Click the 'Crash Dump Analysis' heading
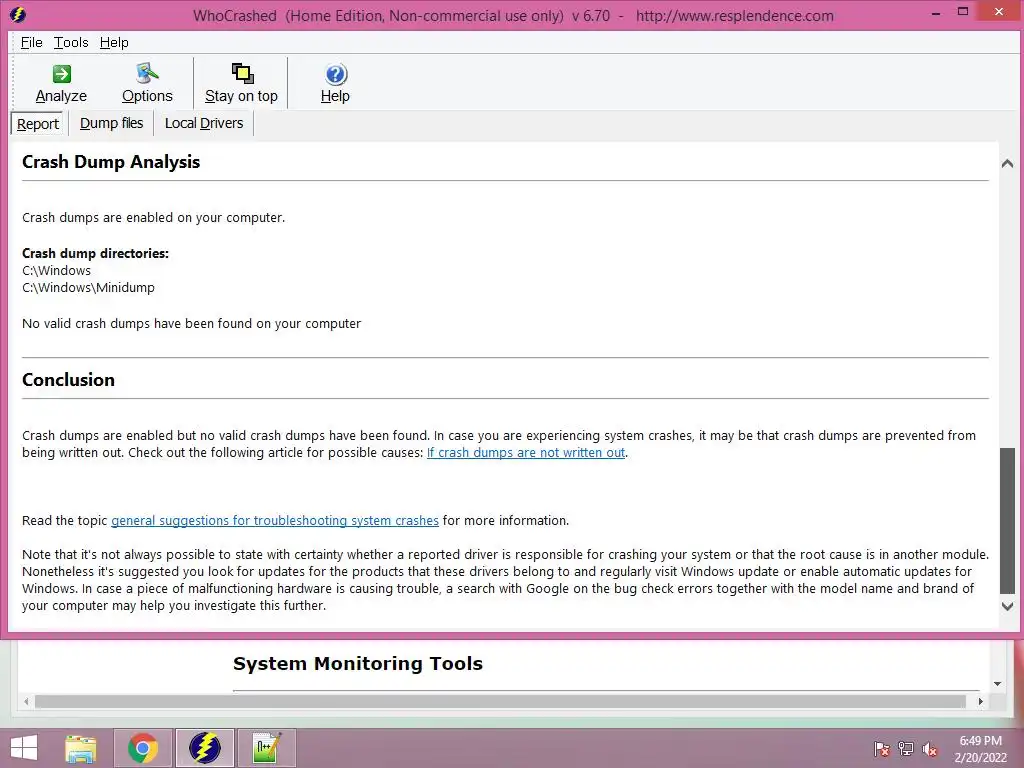 point(111,162)
